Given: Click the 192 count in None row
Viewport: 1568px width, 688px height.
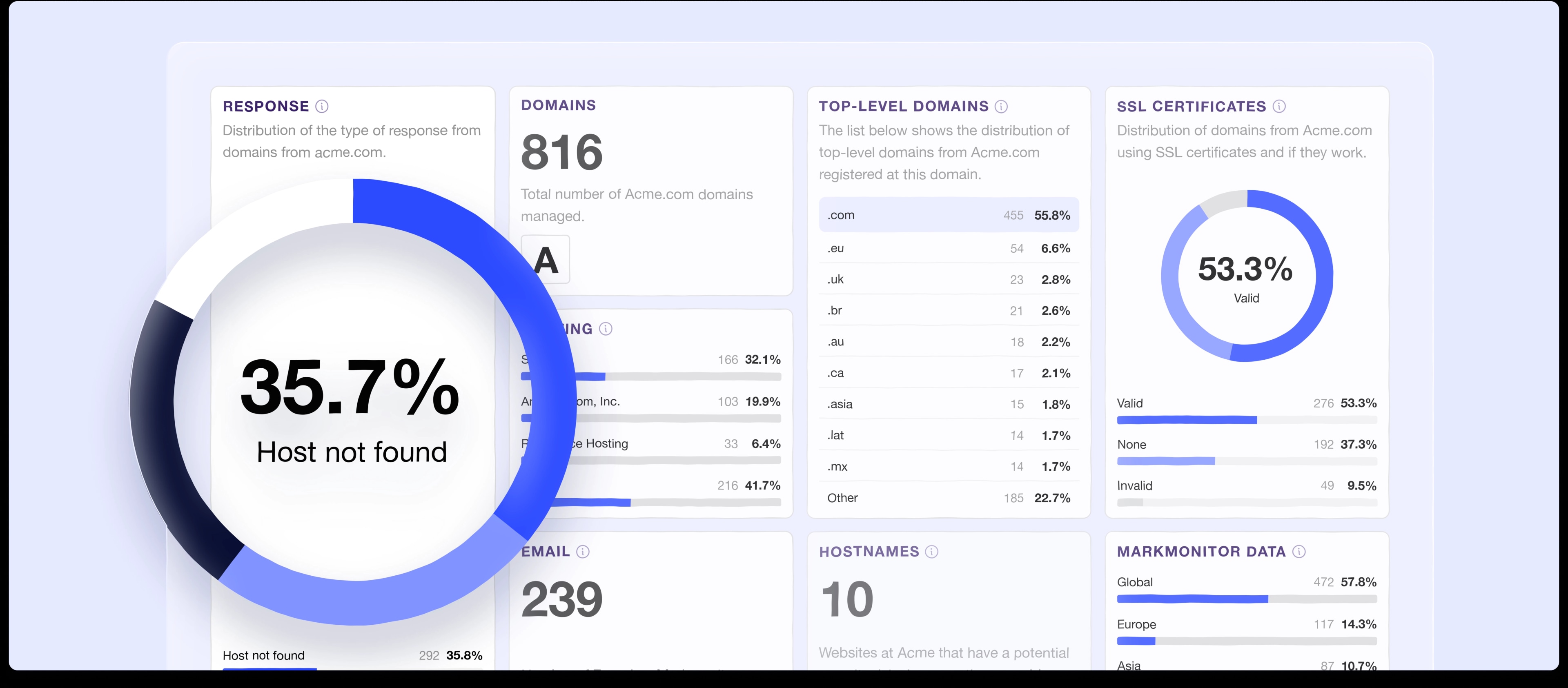Looking at the screenshot, I should point(1323,445).
